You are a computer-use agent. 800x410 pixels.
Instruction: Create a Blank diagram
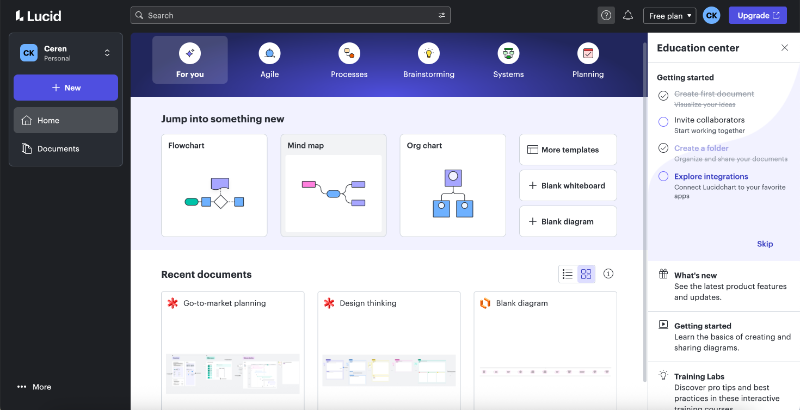(568, 221)
